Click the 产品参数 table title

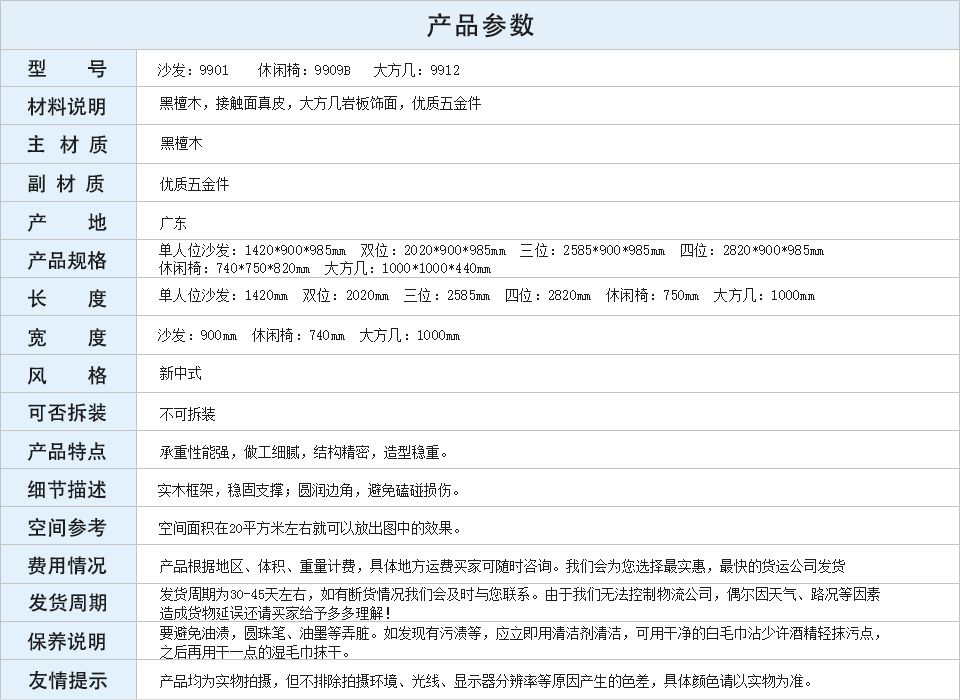coord(480,25)
